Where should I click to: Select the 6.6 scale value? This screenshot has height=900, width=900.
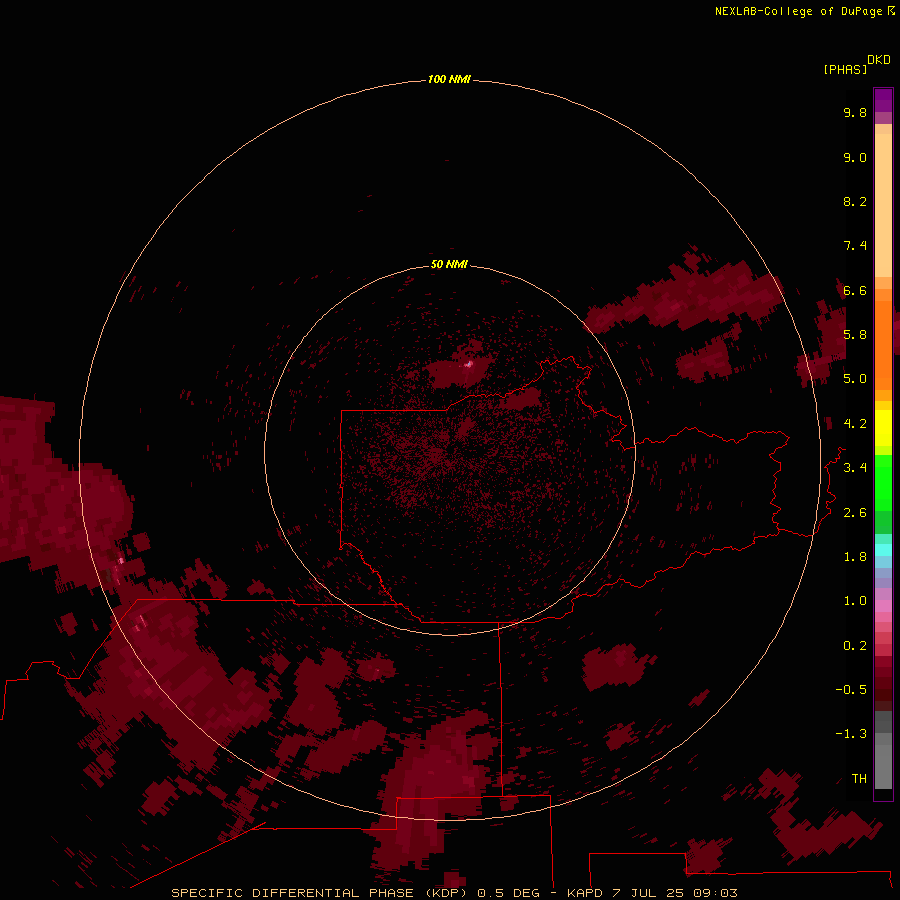tap(855, 290)
